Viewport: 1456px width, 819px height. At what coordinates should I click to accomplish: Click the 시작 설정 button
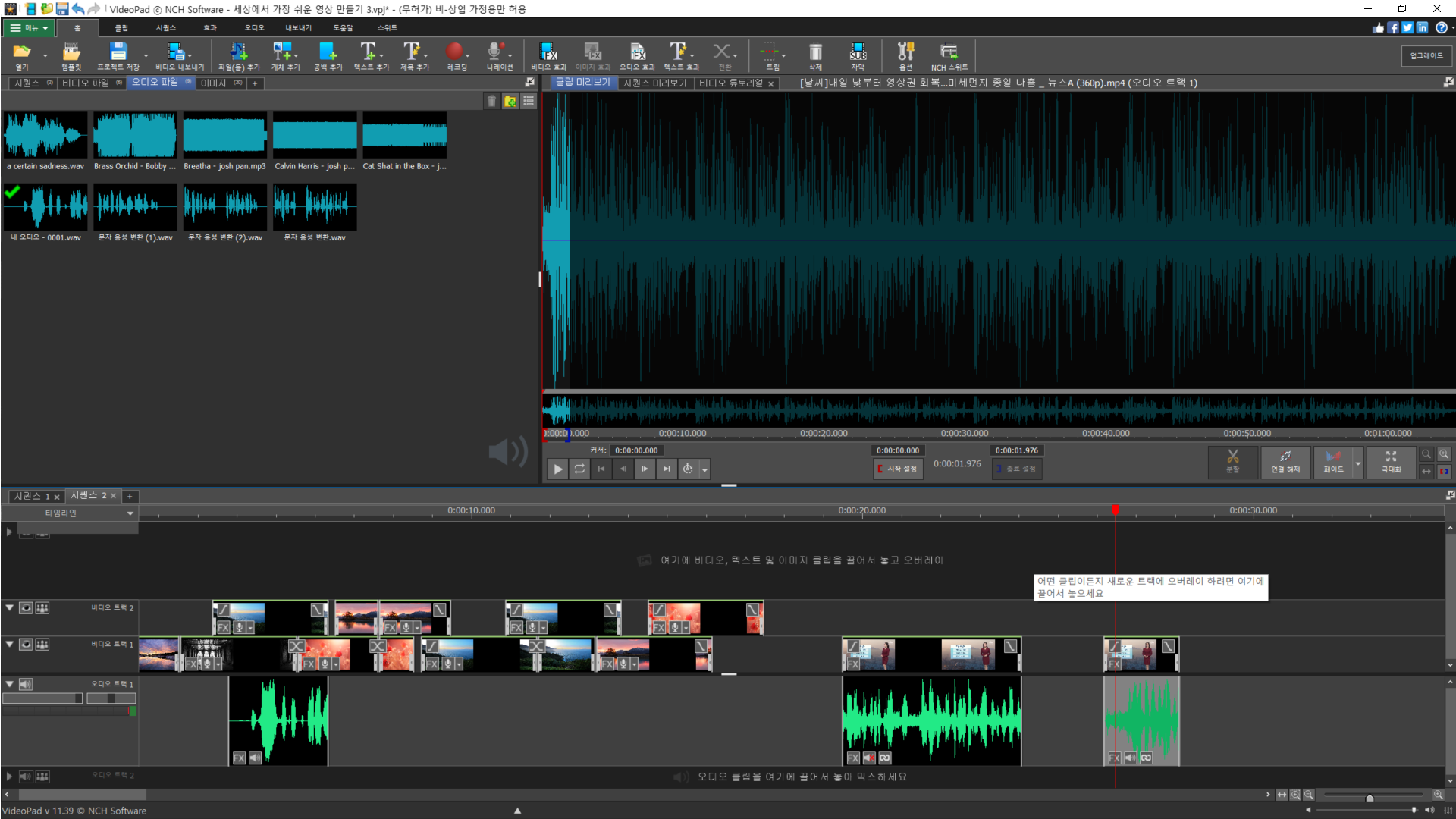[897, 469]
